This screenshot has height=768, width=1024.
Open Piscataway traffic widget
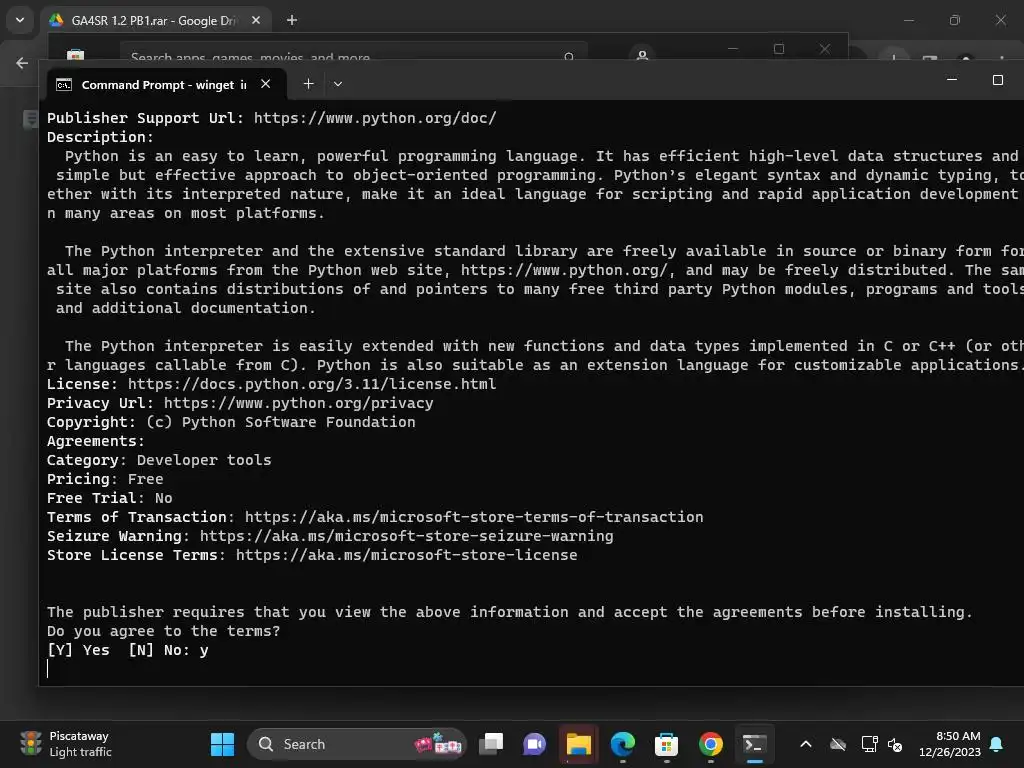coord(66,744)
